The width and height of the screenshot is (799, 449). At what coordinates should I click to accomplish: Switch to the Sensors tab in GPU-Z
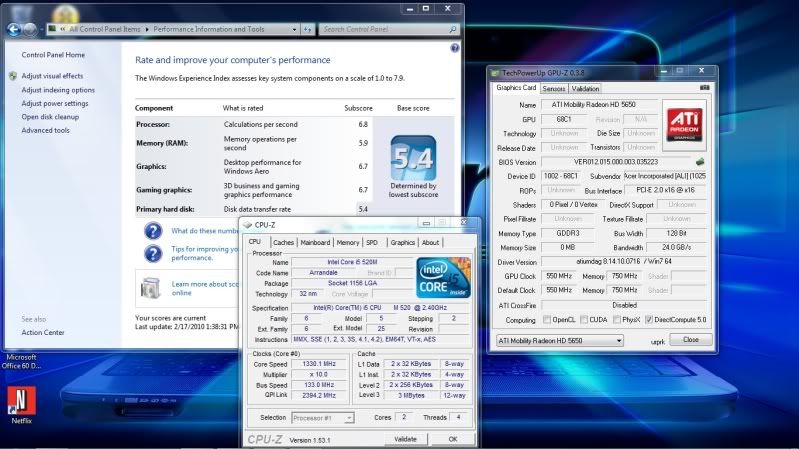click(554, 88)
